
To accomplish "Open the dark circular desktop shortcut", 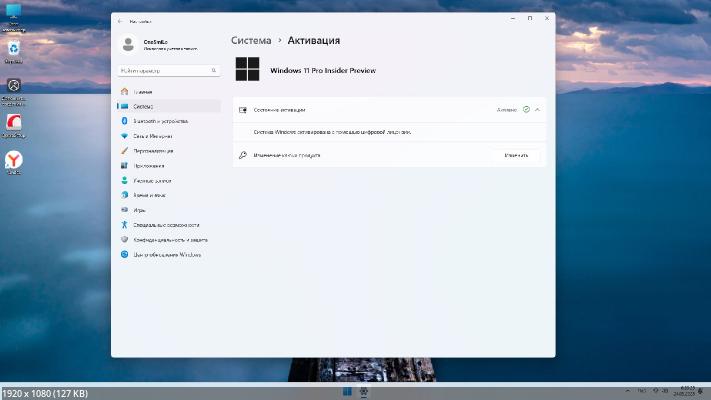I will pyautogui.click(x=14, y=92).
